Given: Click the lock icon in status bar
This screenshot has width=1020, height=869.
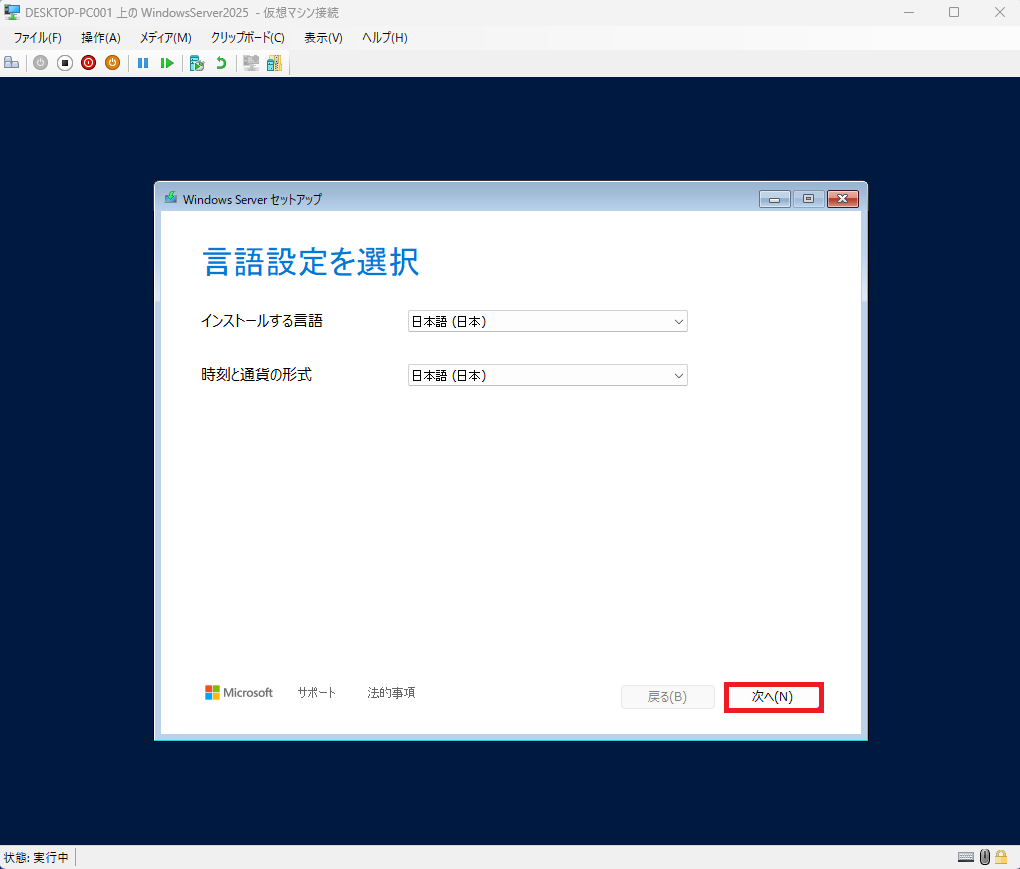Looking at the screenshot, I should (1001, 857).
